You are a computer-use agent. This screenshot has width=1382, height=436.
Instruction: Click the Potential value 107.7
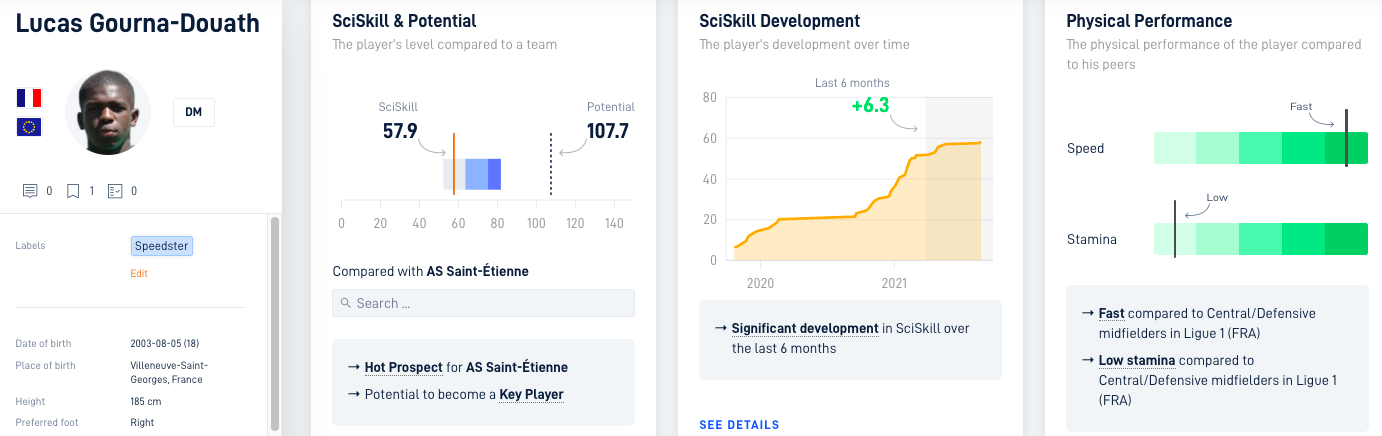[x=606, y=130]
